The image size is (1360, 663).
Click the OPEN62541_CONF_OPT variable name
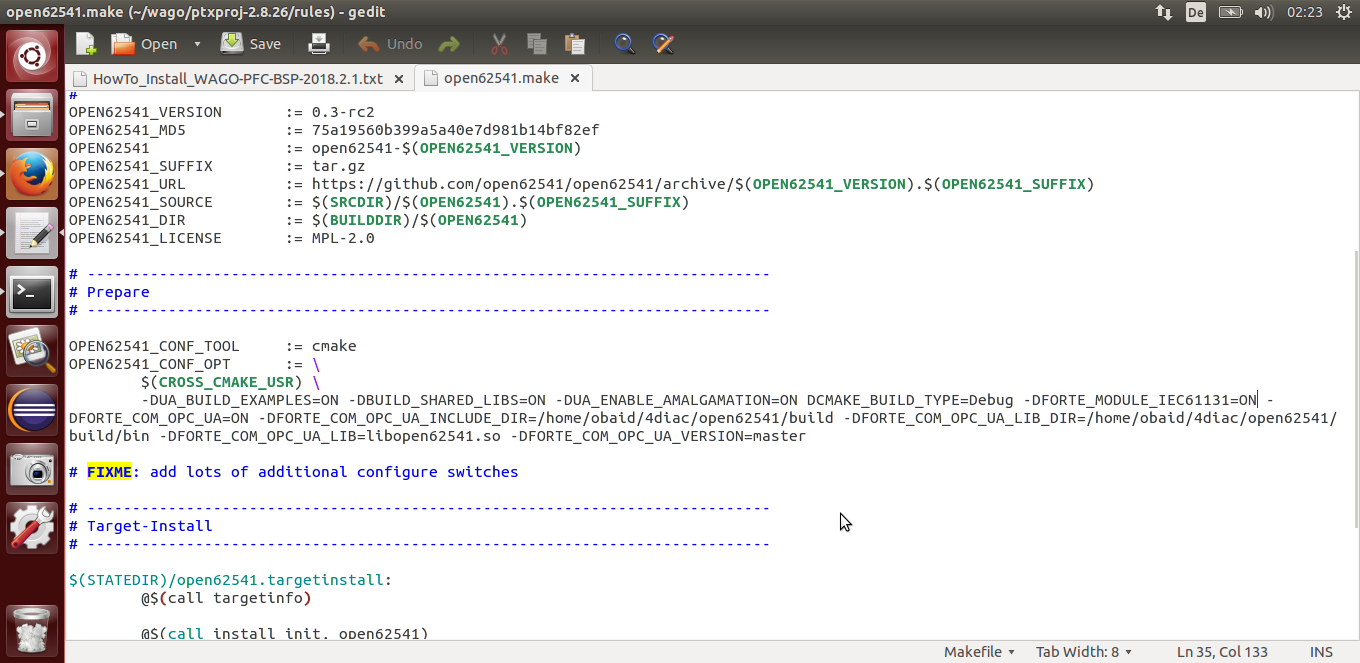click(x=149, y=364)
